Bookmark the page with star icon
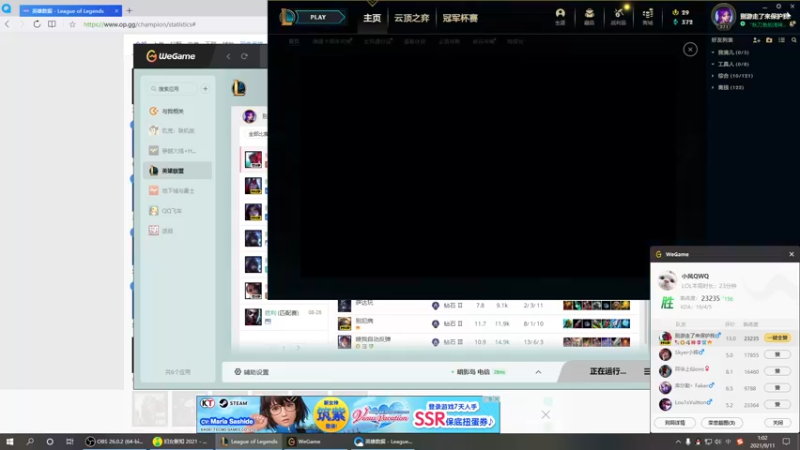This screenshot has width=800, height=450. click(x=72, y=24)
